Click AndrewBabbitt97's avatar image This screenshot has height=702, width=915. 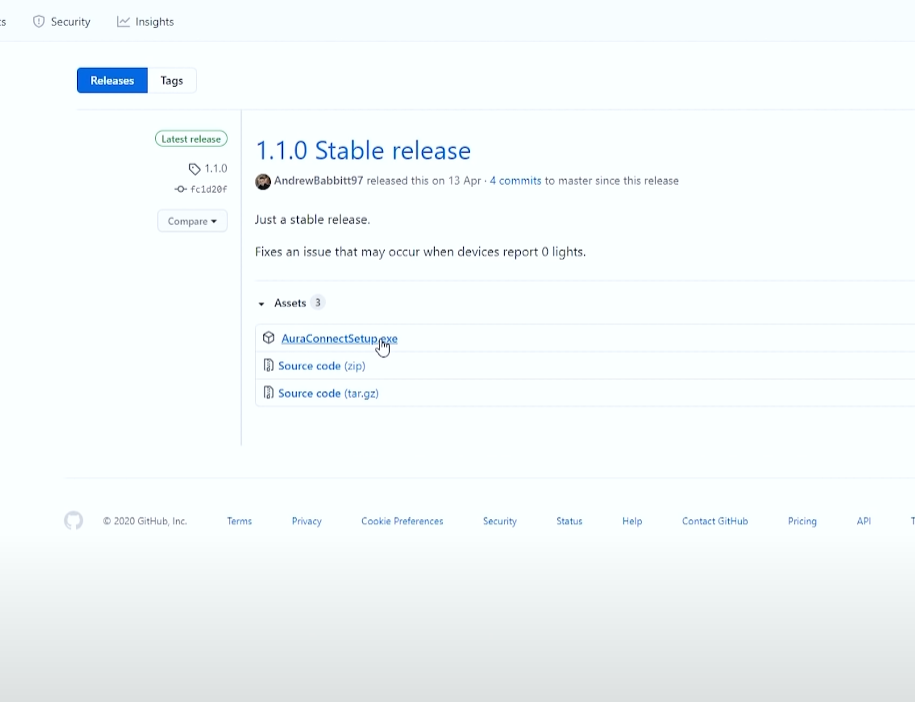pyautogui.click(x=263, y=181)
